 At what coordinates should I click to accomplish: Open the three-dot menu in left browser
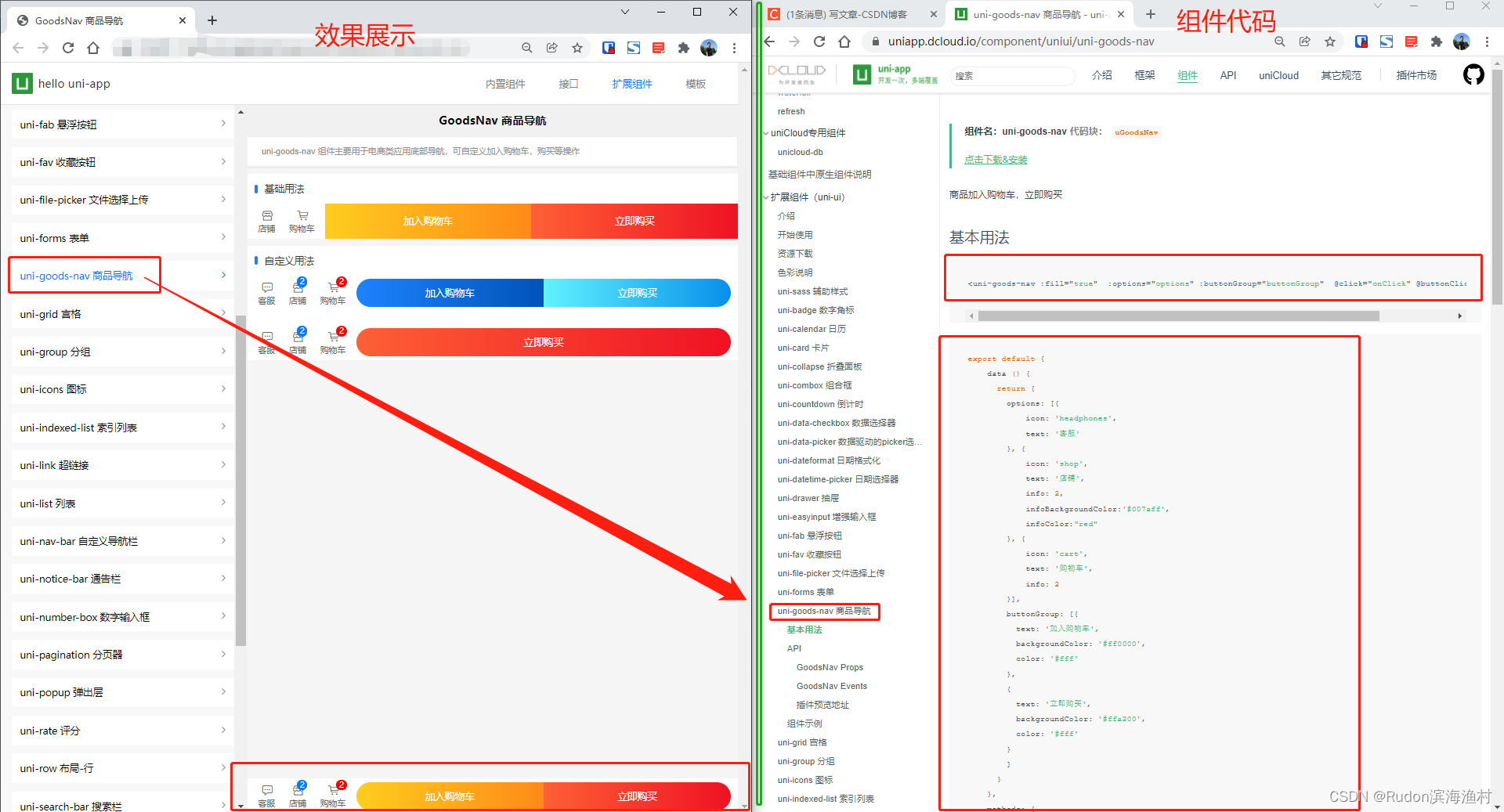pos(734,48)
